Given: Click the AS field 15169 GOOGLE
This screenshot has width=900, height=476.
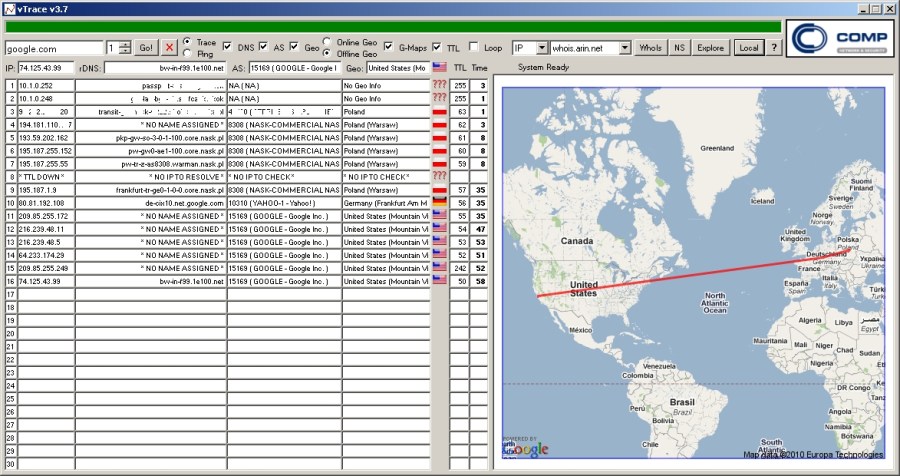Looking at the screenshot, I should tap(294, 68).
